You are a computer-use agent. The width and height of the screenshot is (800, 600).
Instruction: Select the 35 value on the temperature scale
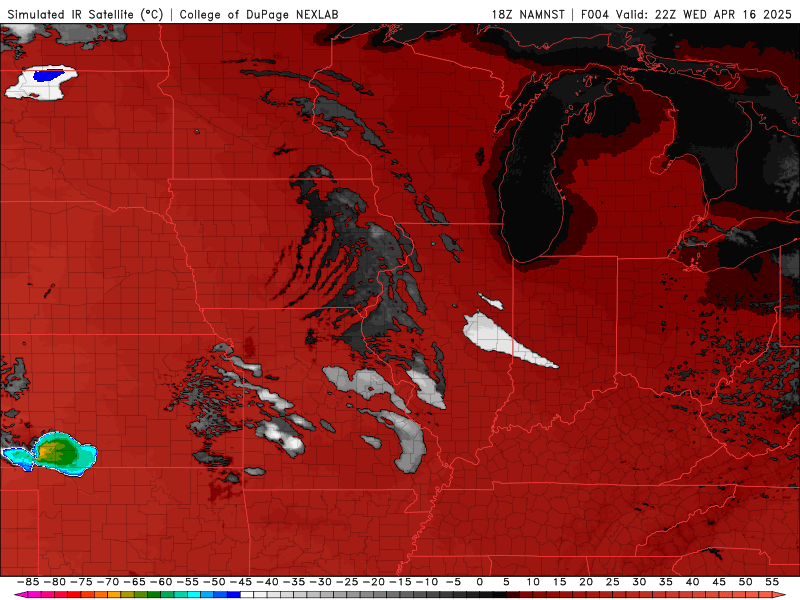[x=665, y=582]
